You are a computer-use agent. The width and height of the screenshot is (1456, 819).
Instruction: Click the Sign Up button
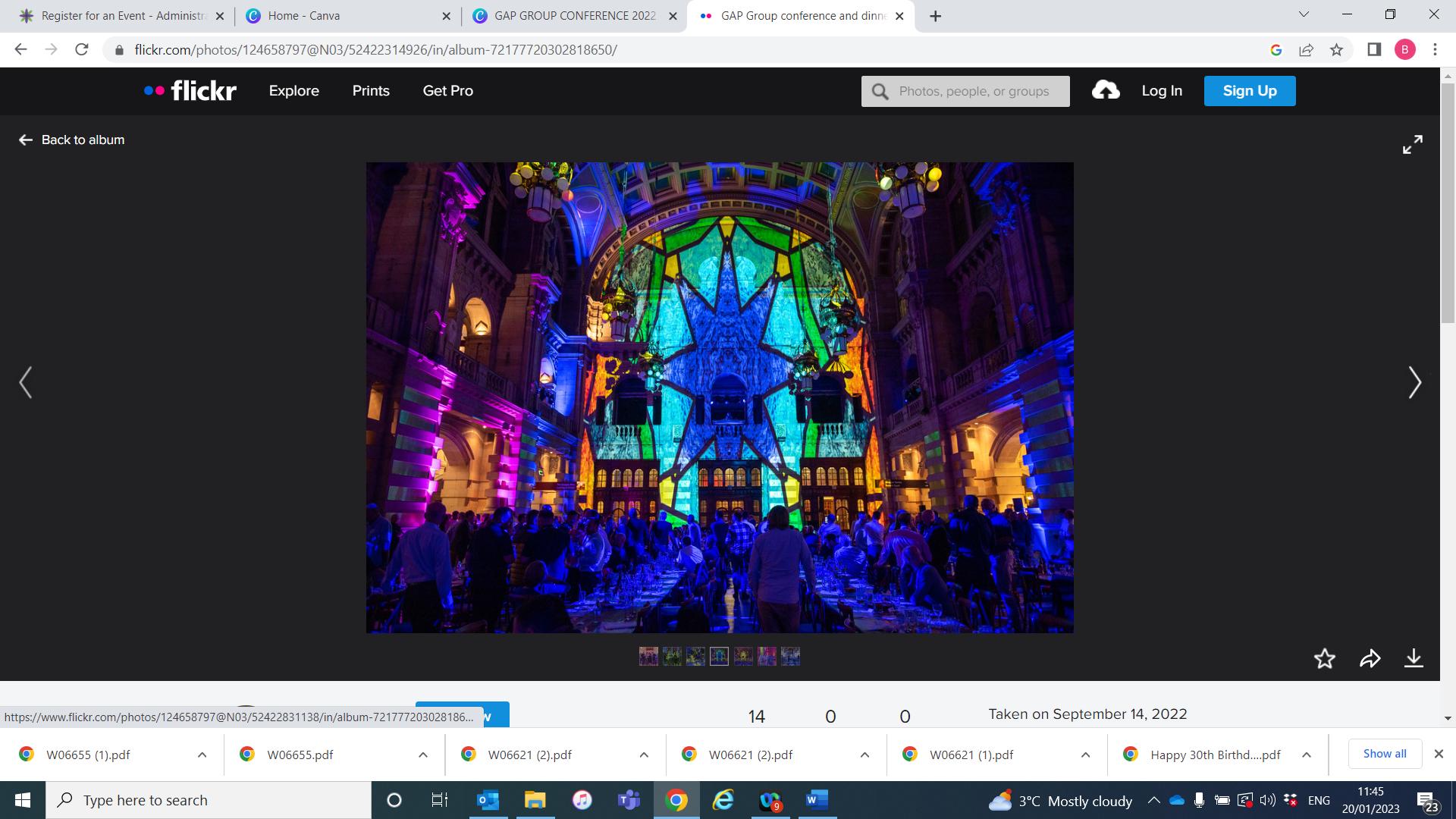1249,91
